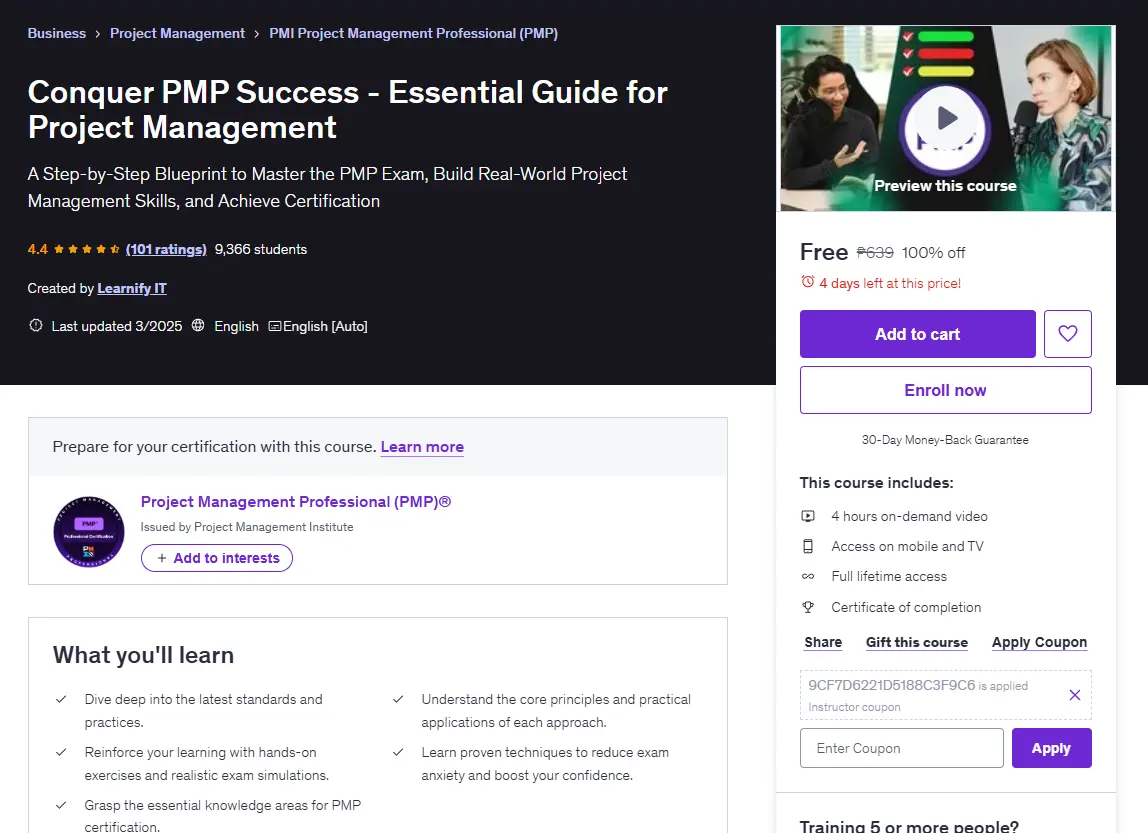Open the 101 ratings link
The height and width of the screenshot is (833, 1148).
tap(166, 249)
